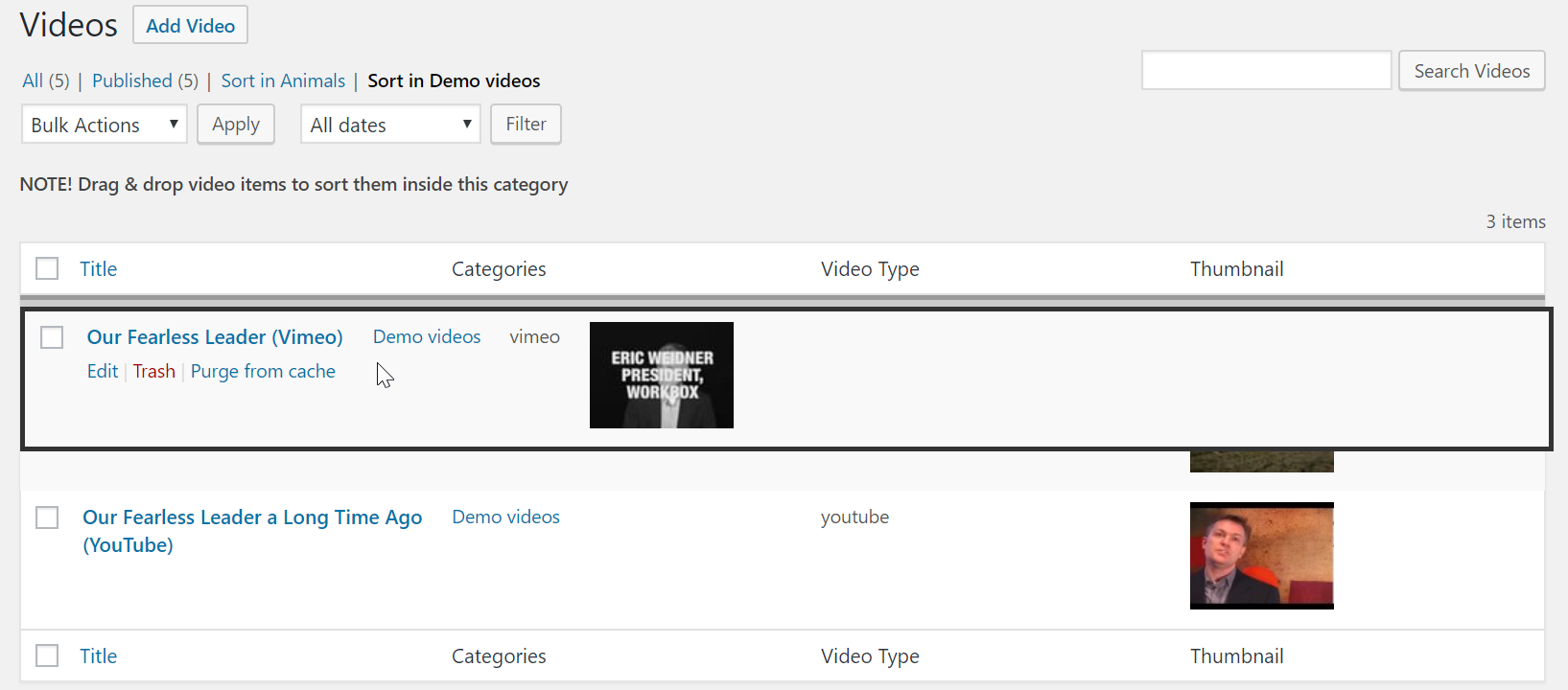Tick the Long Time Ago (YouTube) checkbox

click(x=47, y=517)
